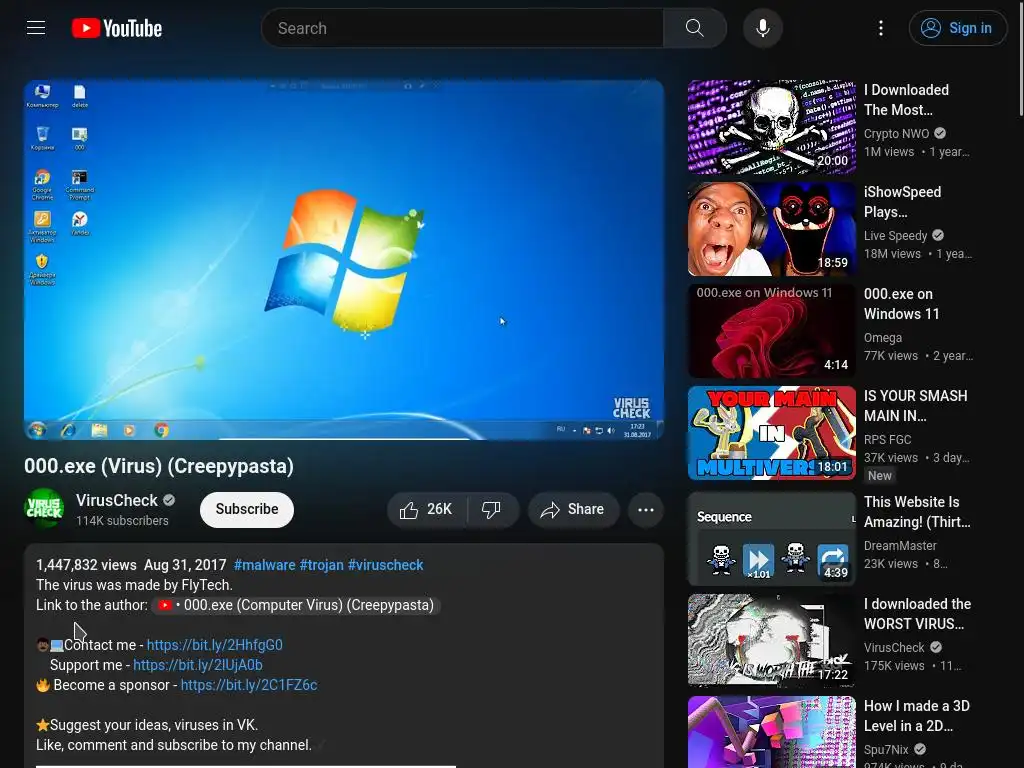Share the video

click(573, 509)
